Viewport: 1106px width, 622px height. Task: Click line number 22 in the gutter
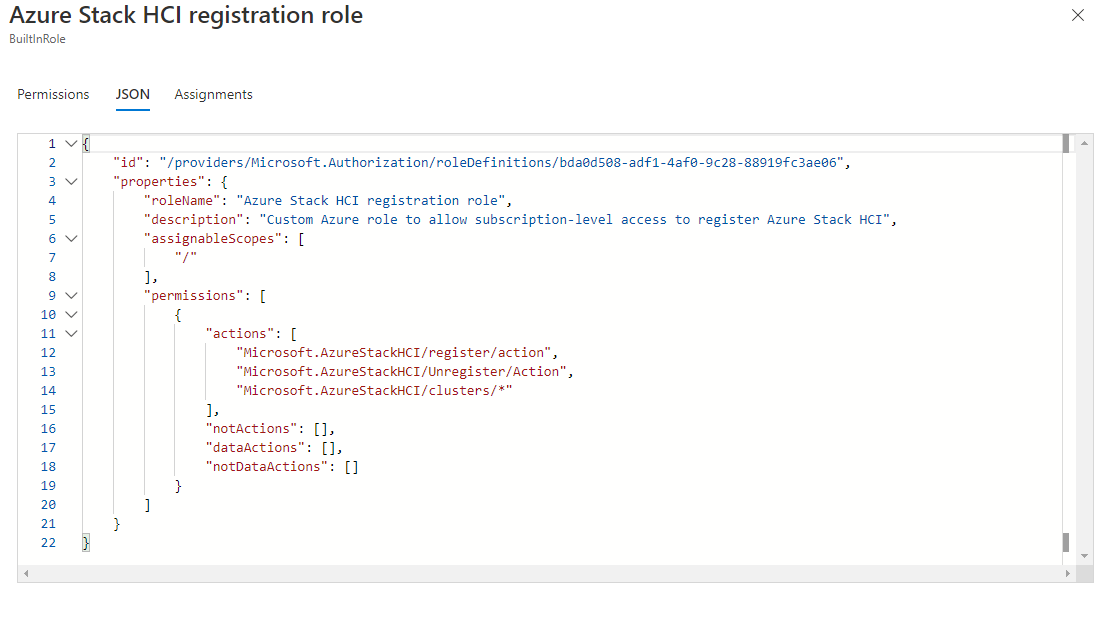tap(48, 543)
